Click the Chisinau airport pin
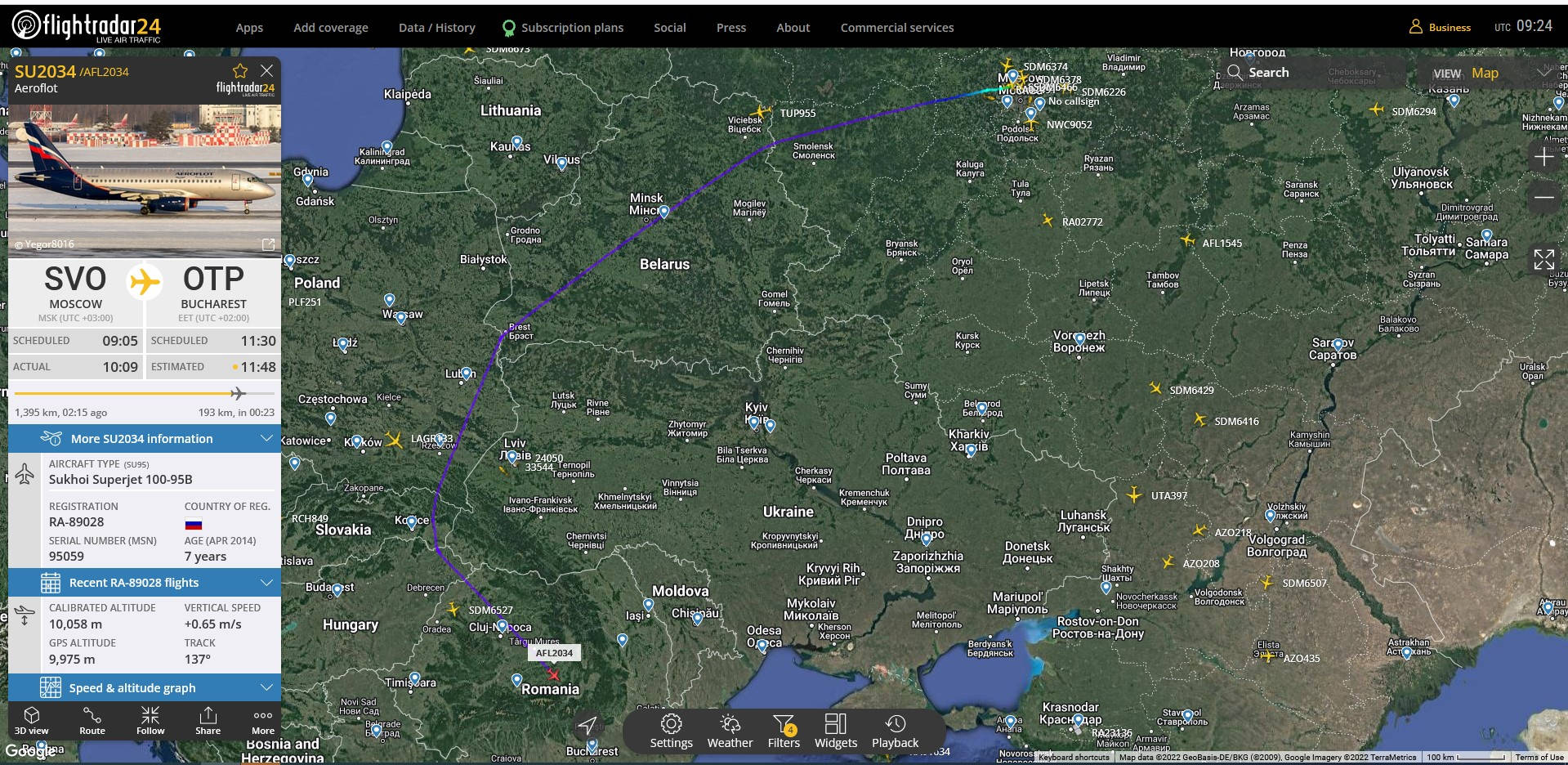Viewport: 1568px width, 765px height. pos(697,619)
